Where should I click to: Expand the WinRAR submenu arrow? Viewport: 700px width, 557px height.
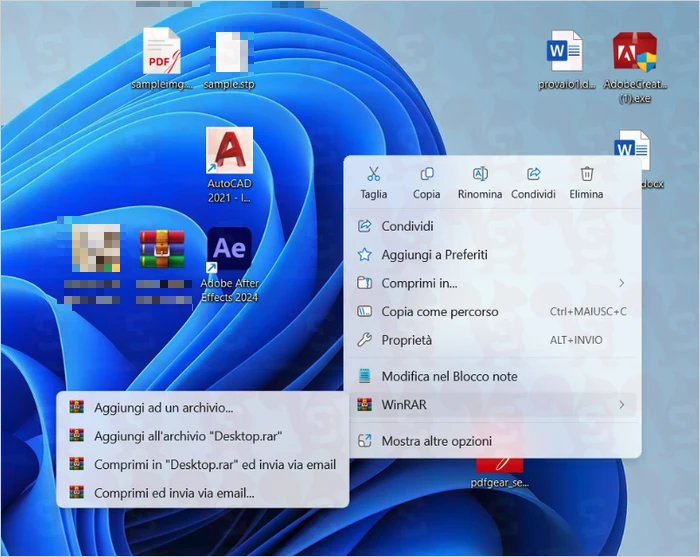(x=622, y=405)
